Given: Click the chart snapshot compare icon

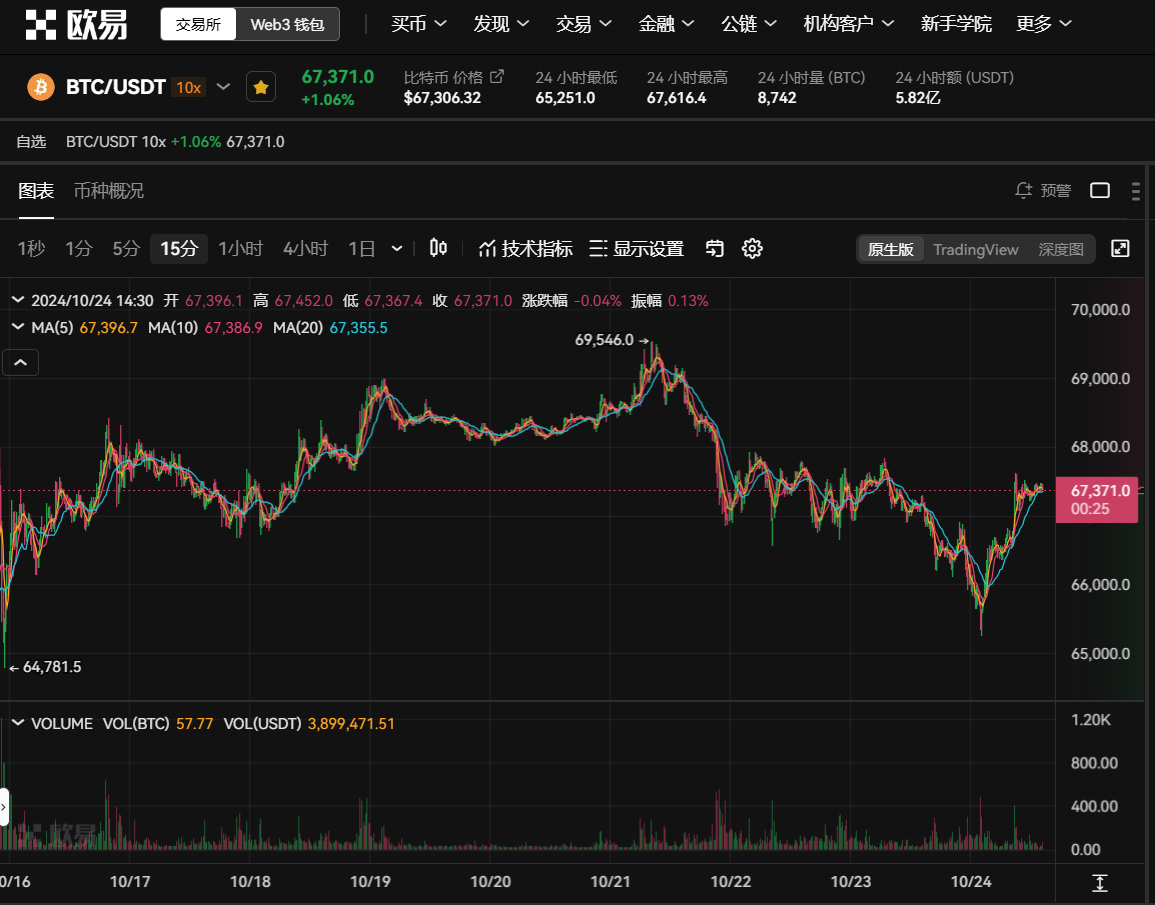Looking at the screenshot, I should (714, 248).
